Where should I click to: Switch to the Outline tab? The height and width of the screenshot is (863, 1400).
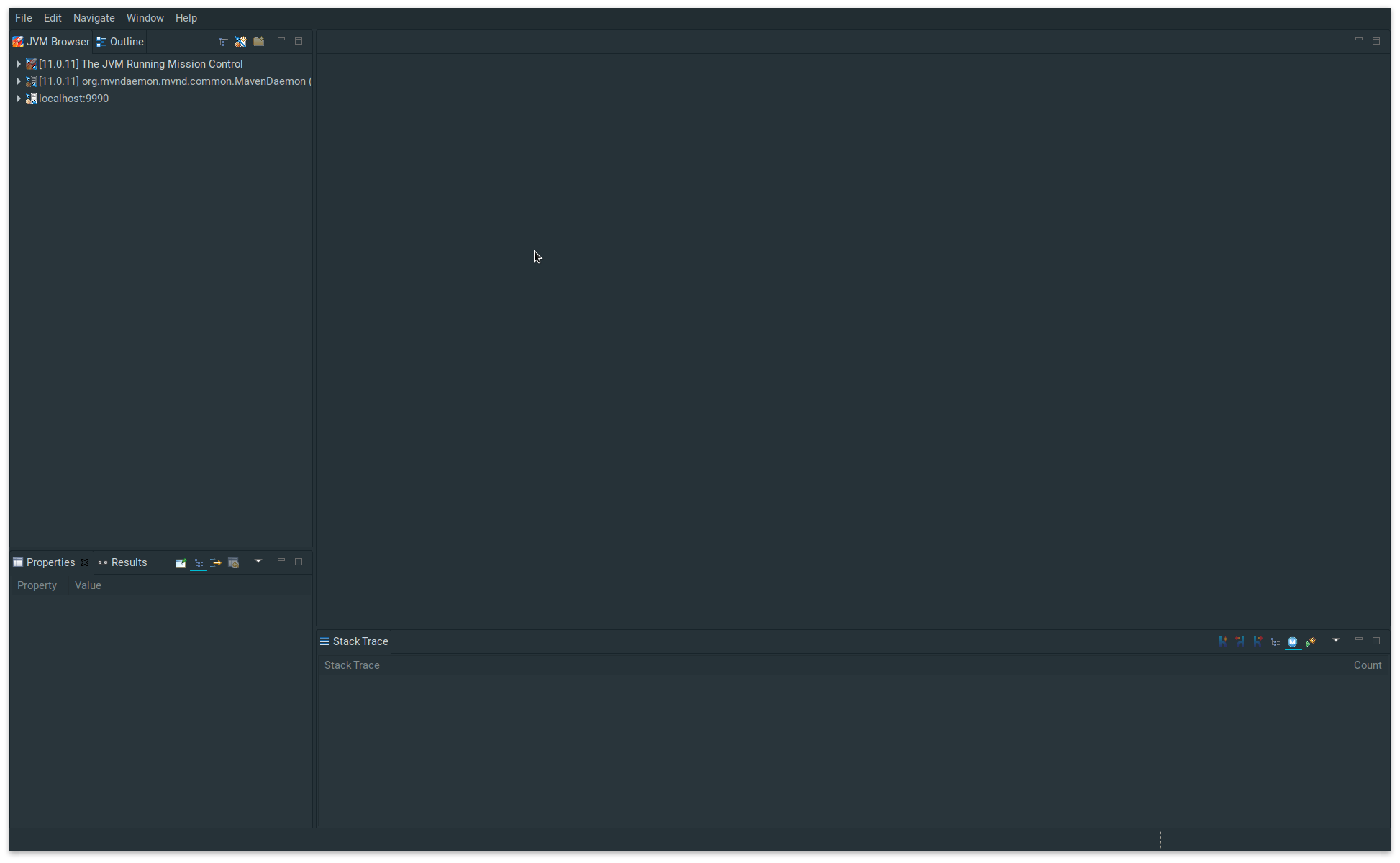[121, 42]
